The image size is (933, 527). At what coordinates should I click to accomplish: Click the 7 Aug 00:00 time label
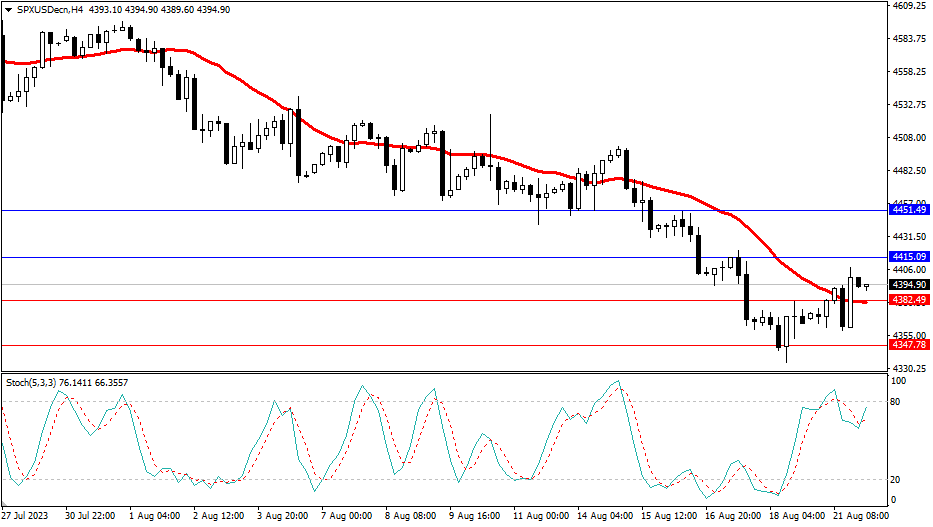point(347,517)
